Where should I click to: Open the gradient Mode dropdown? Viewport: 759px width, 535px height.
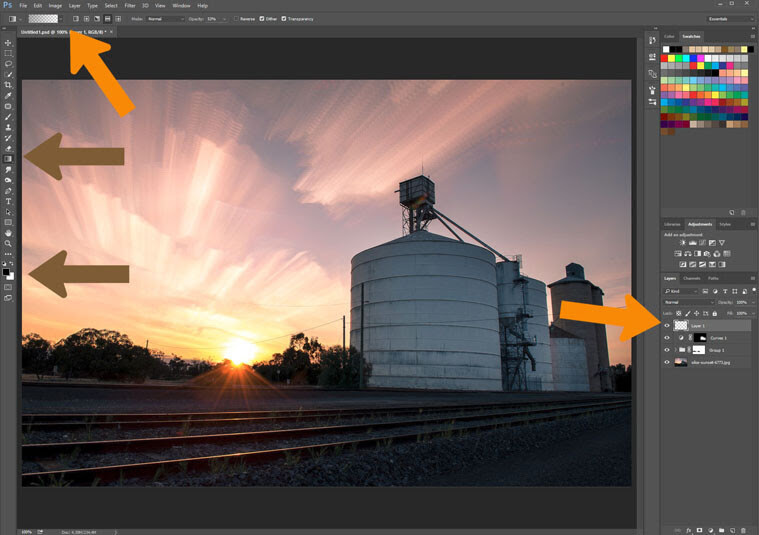165,19
